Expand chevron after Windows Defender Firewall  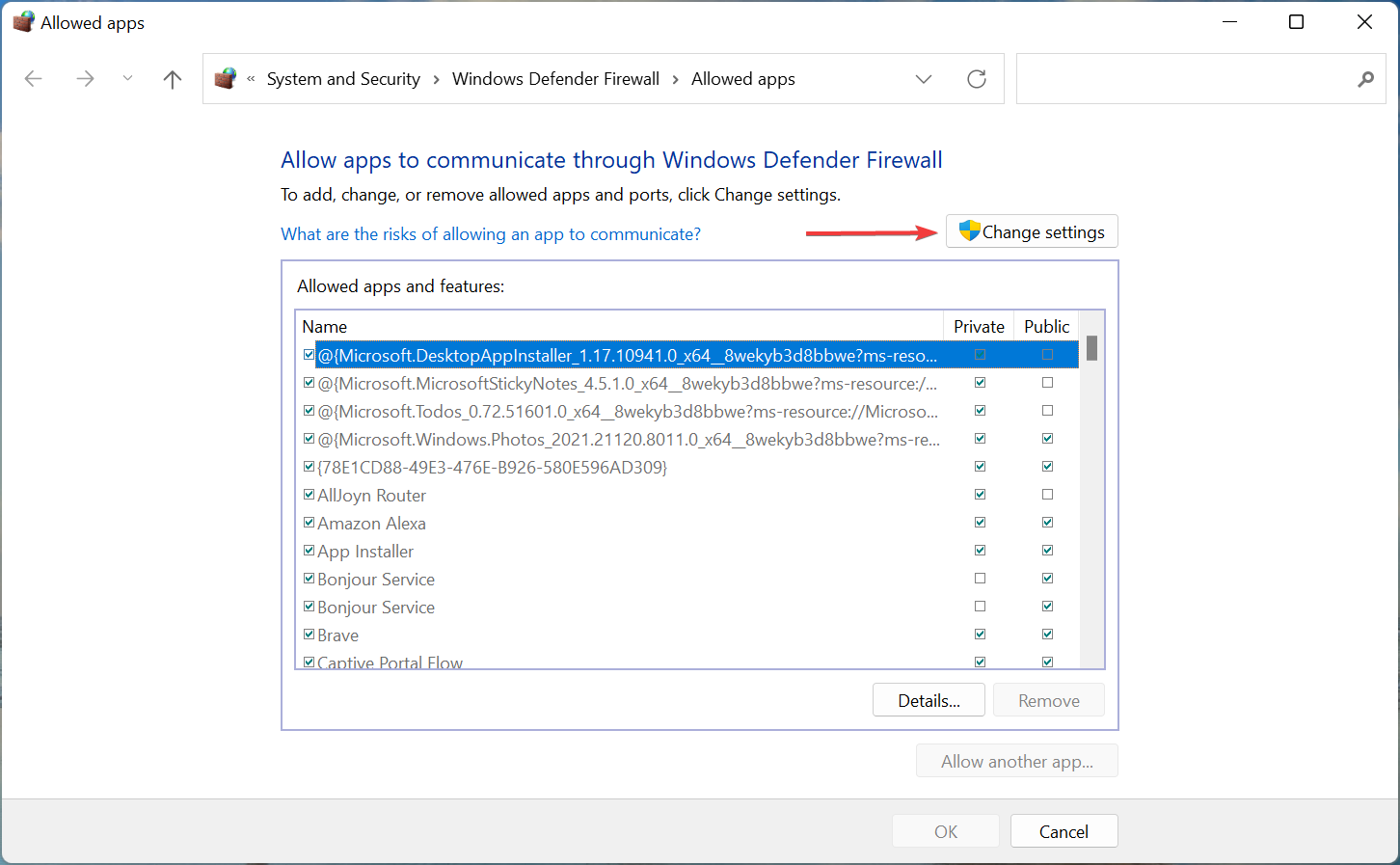pyautogui.click(x=675, y=79)
